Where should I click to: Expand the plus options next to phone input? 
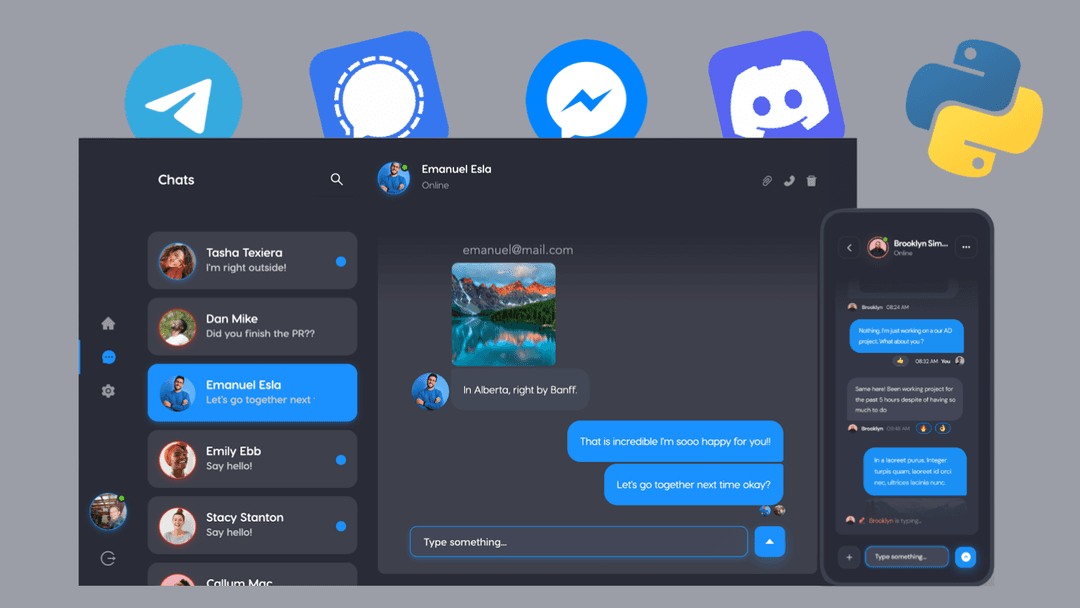pos(849,556)
